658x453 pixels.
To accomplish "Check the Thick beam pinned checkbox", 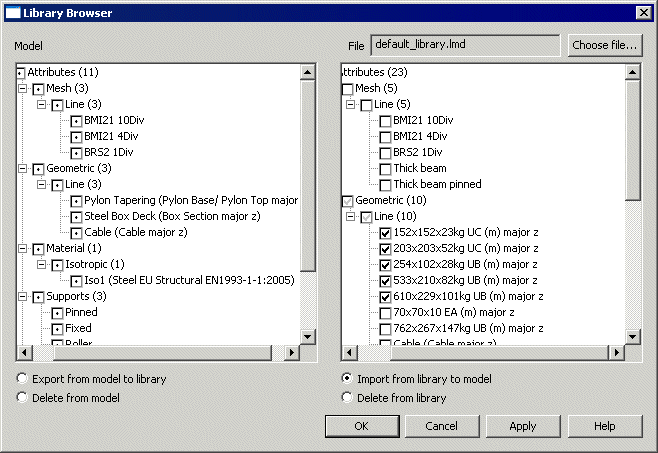I will (385, 185).
